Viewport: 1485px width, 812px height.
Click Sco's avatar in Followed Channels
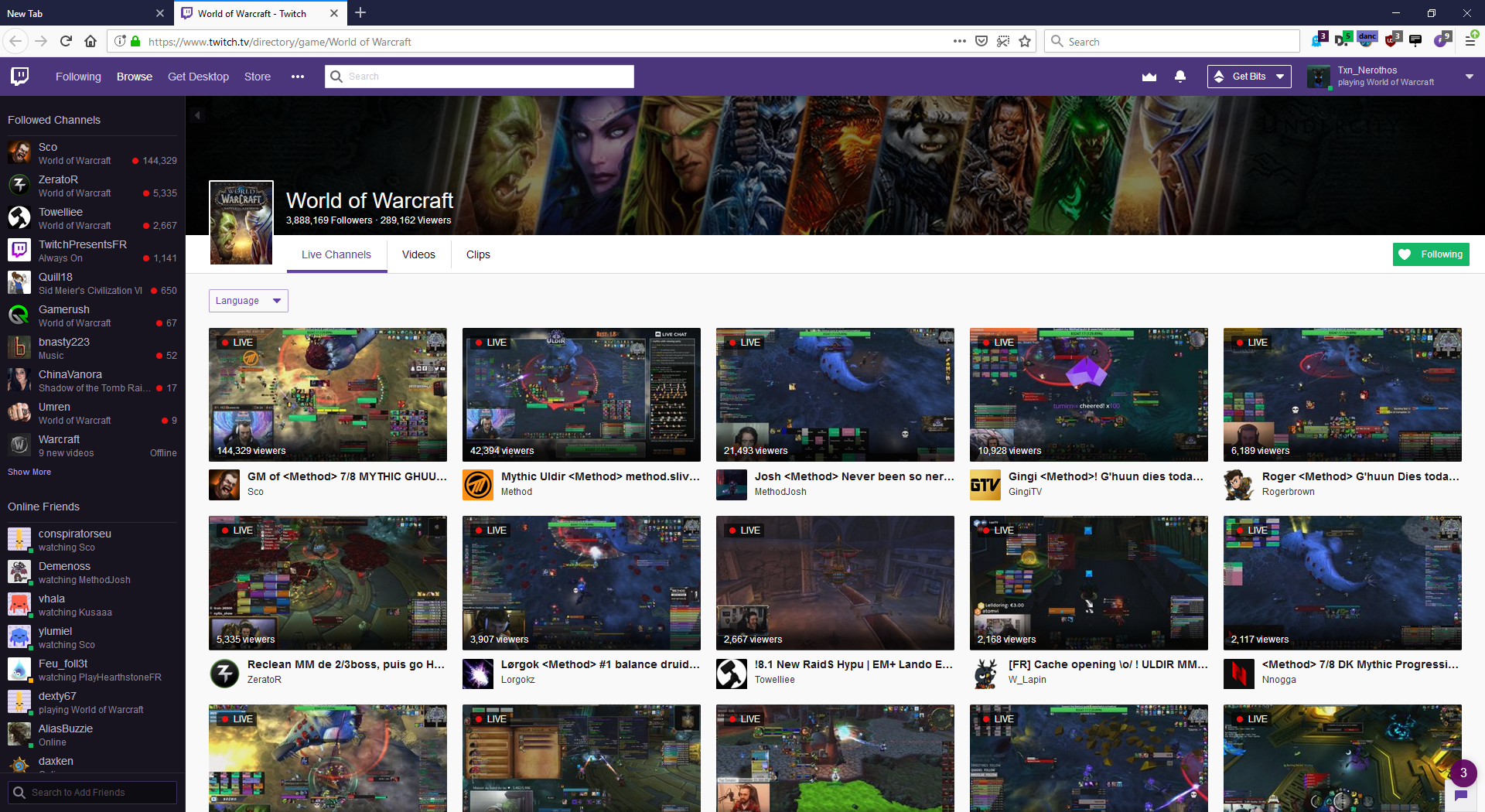click(x=19, y=152)
